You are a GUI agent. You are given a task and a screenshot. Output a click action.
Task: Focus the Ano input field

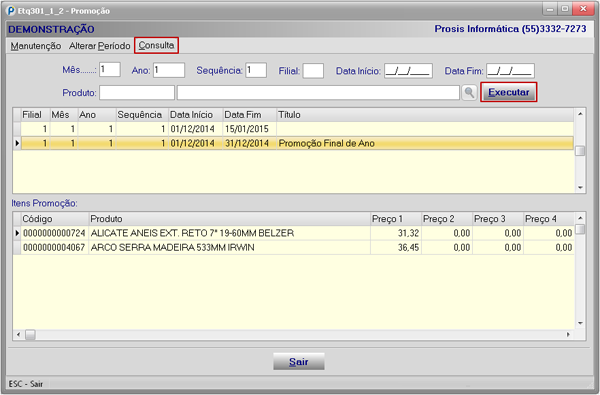tap(169, 70)
